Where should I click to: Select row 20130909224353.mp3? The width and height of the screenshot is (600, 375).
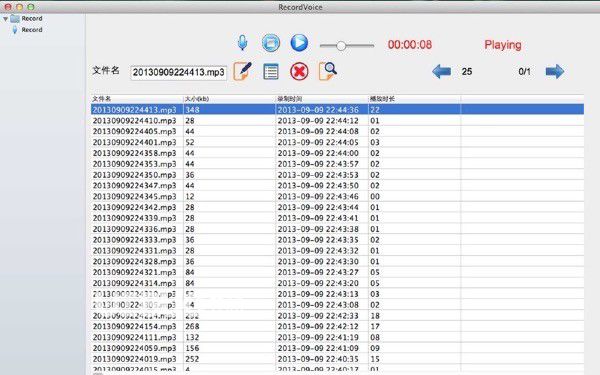[x=337, y=164]
